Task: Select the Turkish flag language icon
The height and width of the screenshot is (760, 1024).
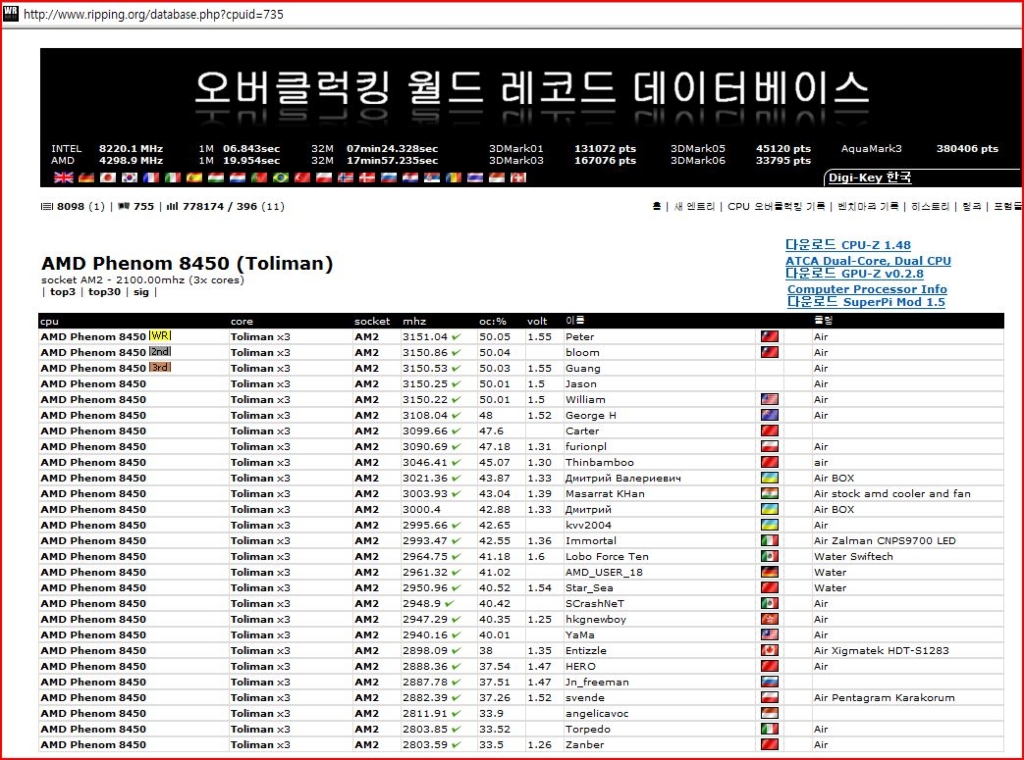Action: point(302,178)
